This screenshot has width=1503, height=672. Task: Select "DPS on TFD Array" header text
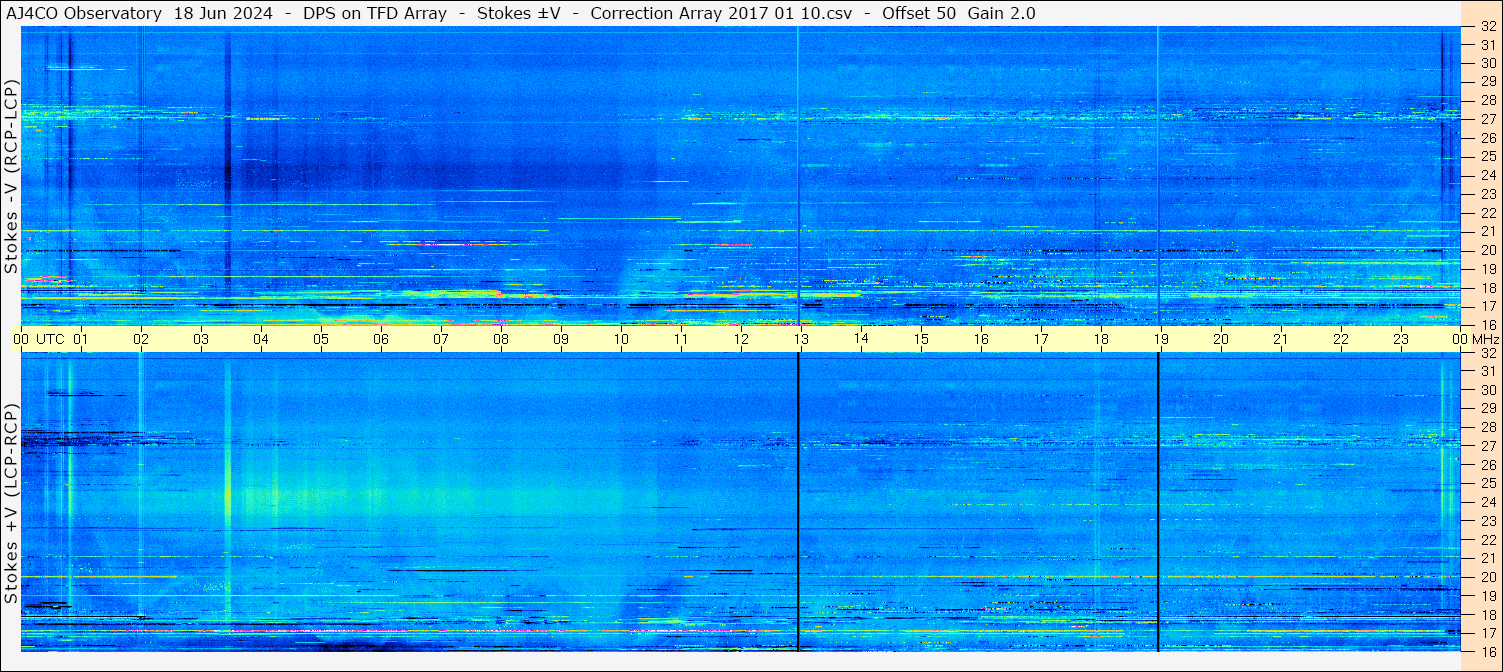point(375,13)
